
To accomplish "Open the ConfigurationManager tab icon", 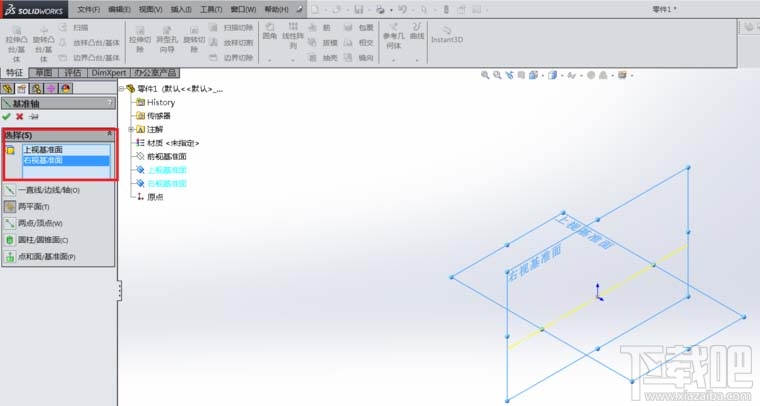I will coord(36,89).
